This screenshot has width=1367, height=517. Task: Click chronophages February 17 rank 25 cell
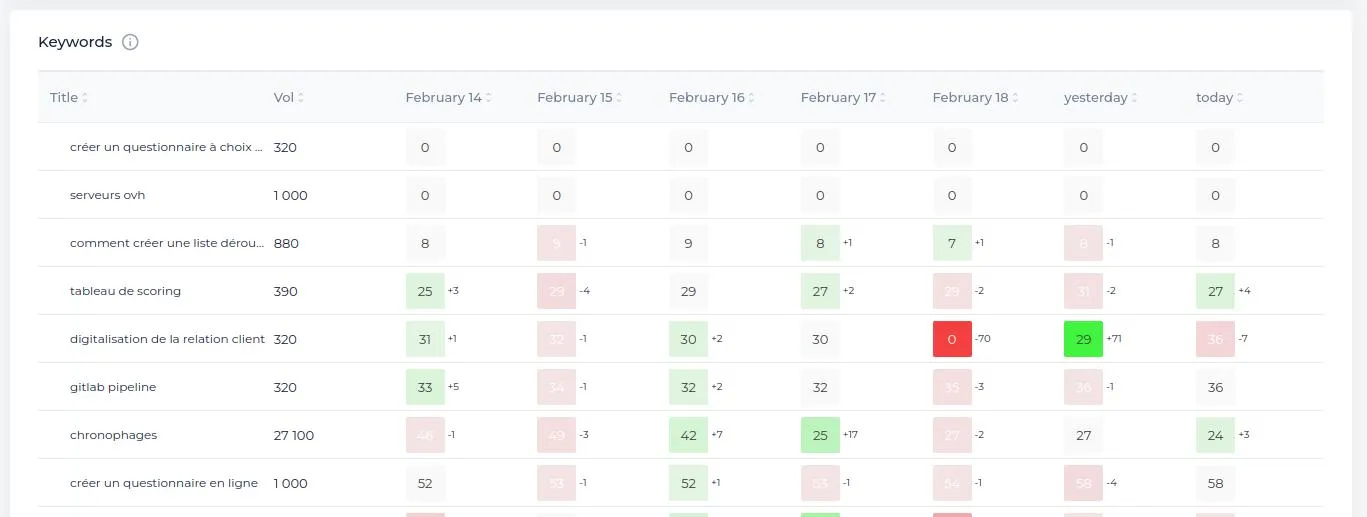click(x=820, y=435)
